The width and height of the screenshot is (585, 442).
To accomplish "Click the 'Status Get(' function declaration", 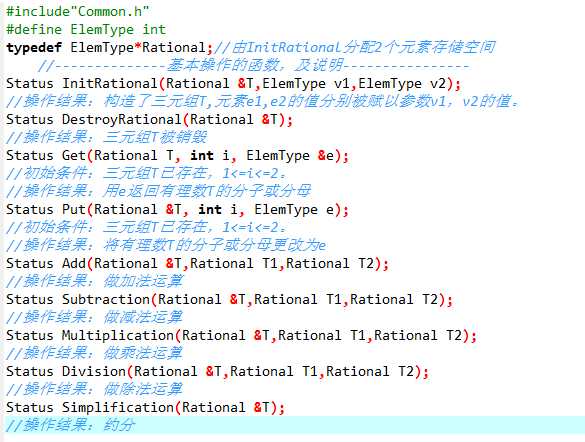I will coord(177,155).
